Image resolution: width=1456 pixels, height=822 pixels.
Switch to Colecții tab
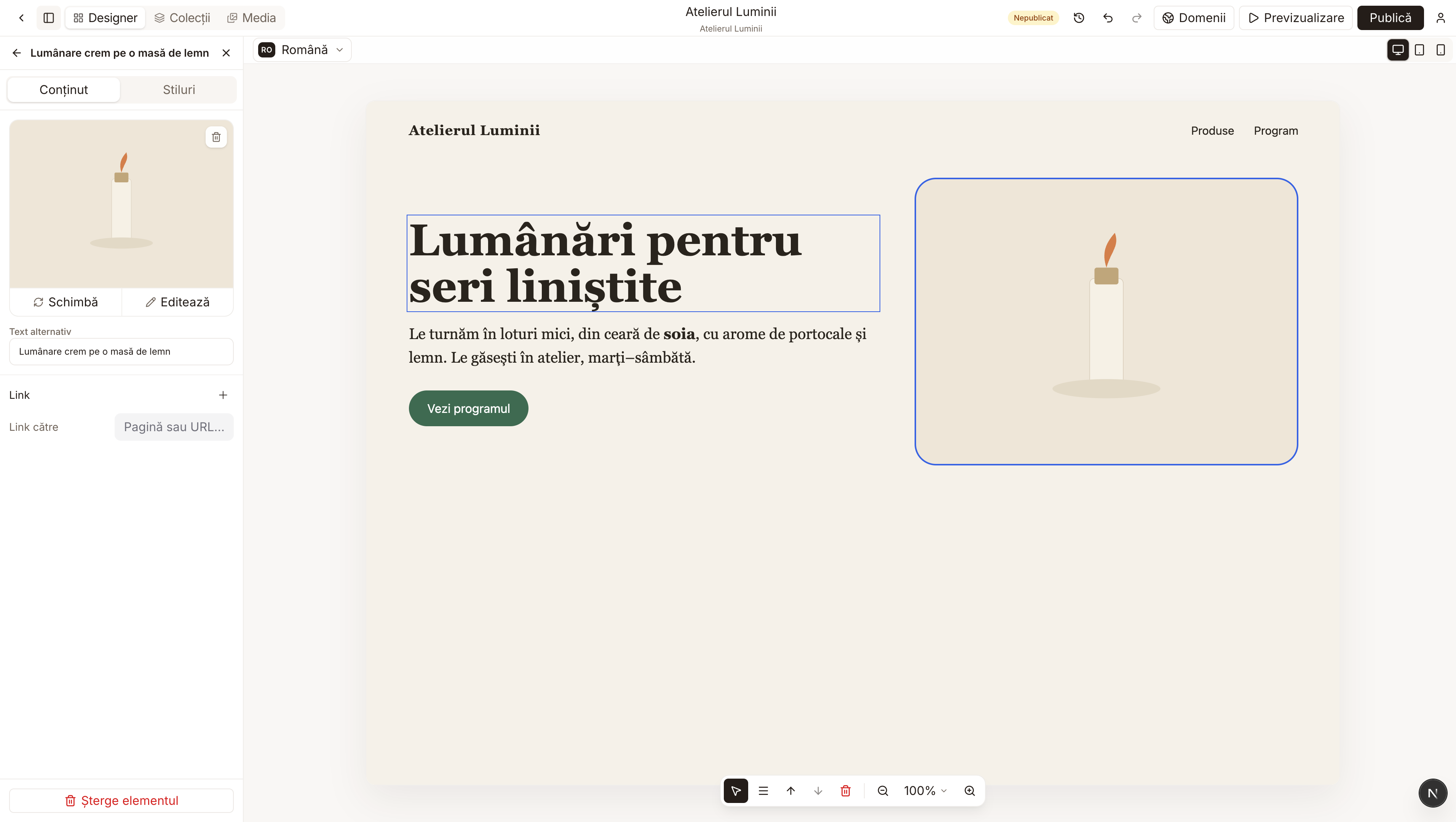(182, 18)
